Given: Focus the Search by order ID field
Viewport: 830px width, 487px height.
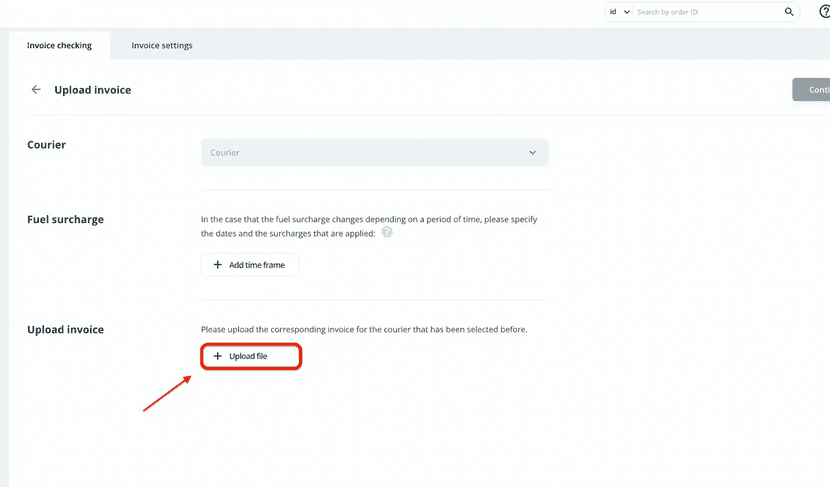Looking at the screenshot, I should 708,12.
